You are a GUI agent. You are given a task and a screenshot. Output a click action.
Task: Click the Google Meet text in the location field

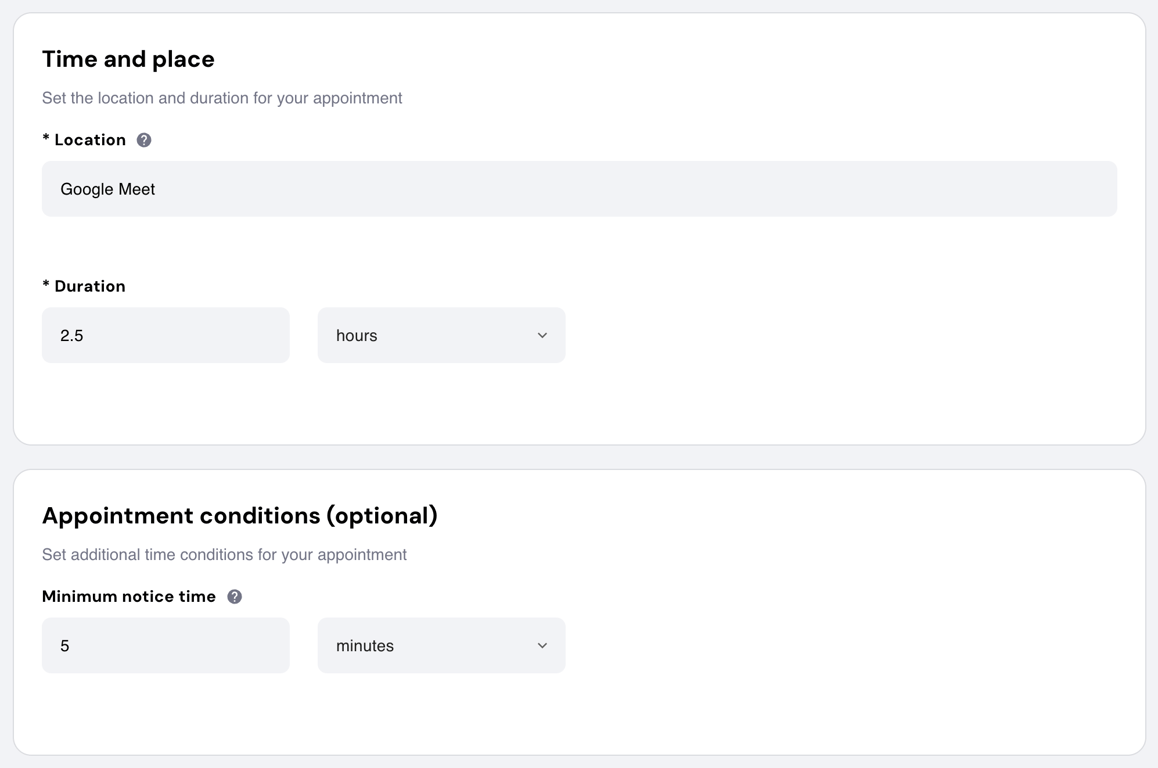pos(107,188)
